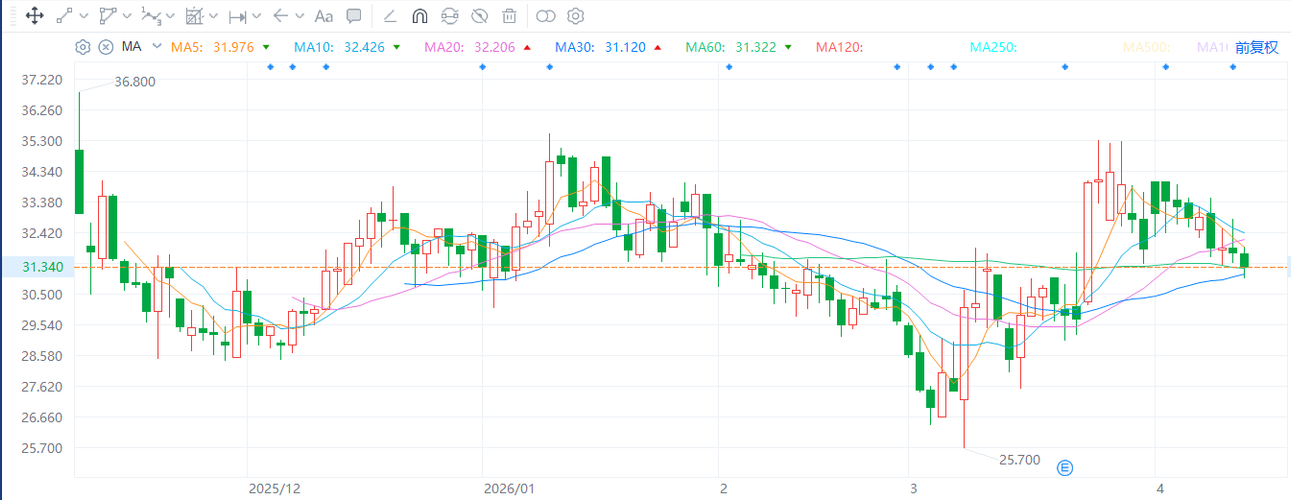This screenshot has height=500, width=1291.
Task: Expand the line tool dropdown arrow
Action: [x=83, y=16]
